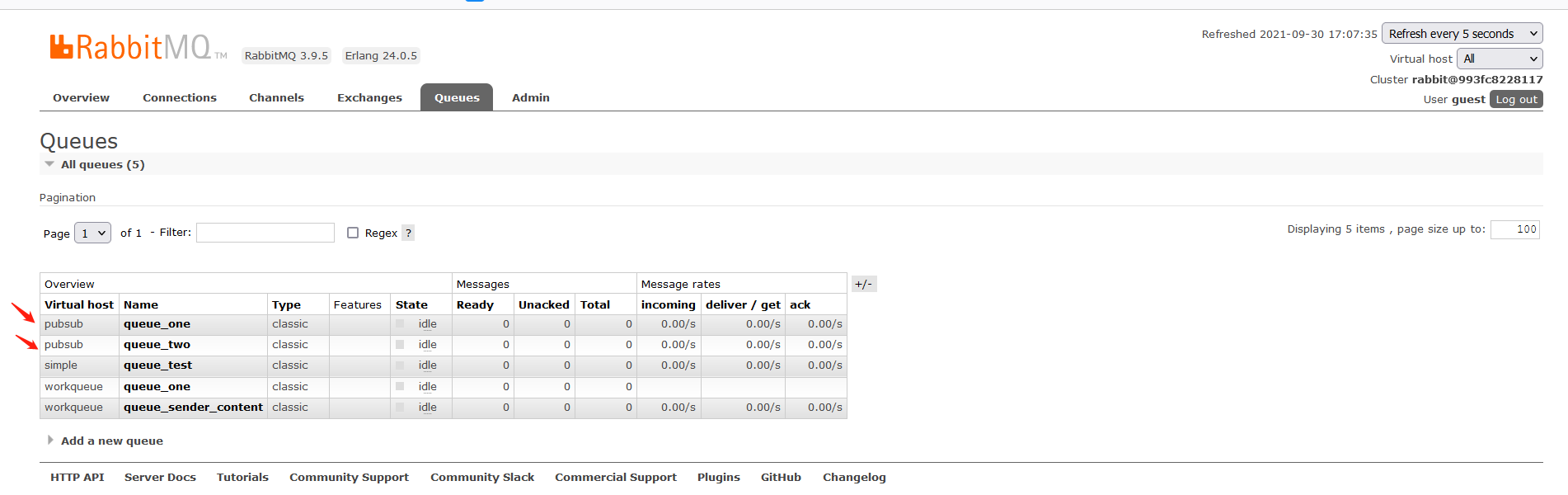Open the Admin tab
This screenshot has width=1568, height=495.
[x=530, y=97]
